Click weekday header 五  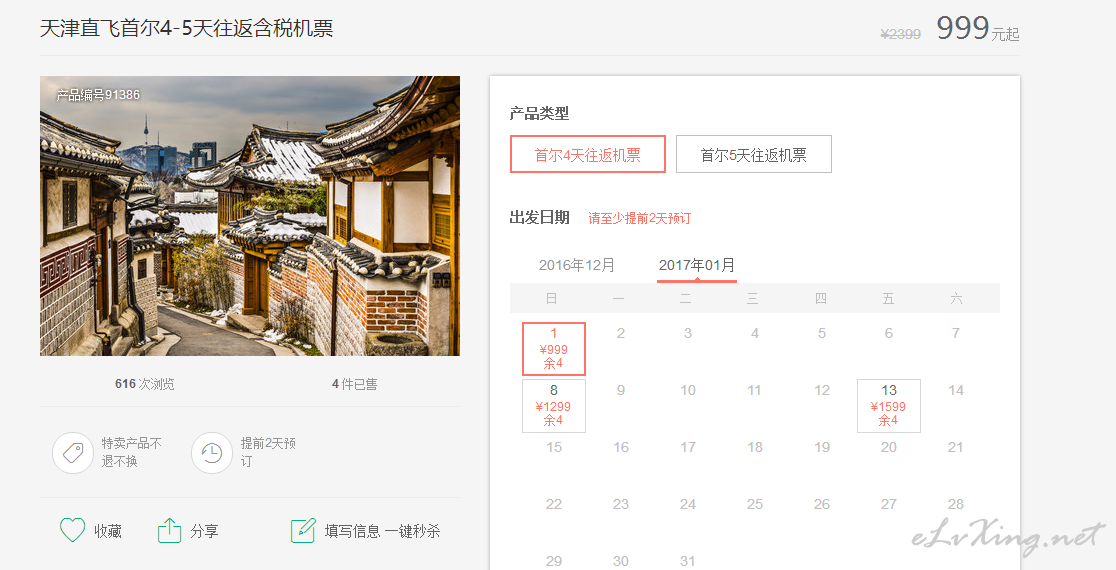[888, 299]
